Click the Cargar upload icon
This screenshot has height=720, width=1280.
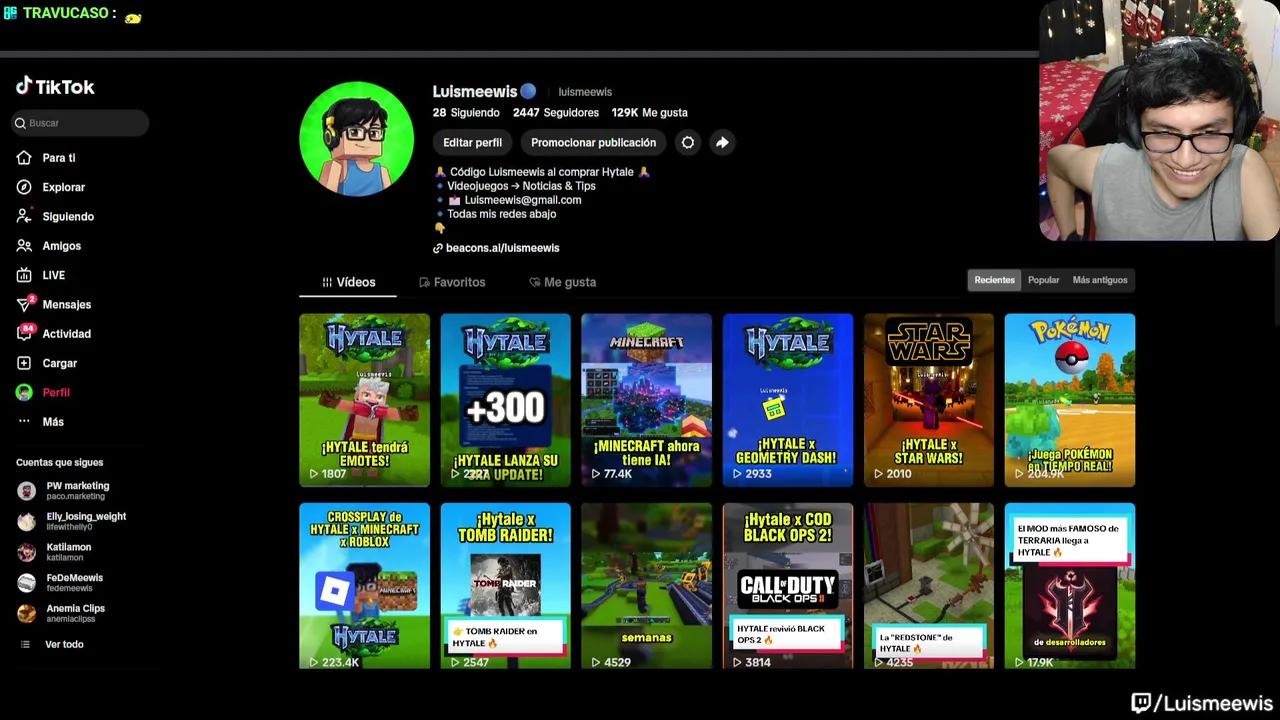[24, 363]
